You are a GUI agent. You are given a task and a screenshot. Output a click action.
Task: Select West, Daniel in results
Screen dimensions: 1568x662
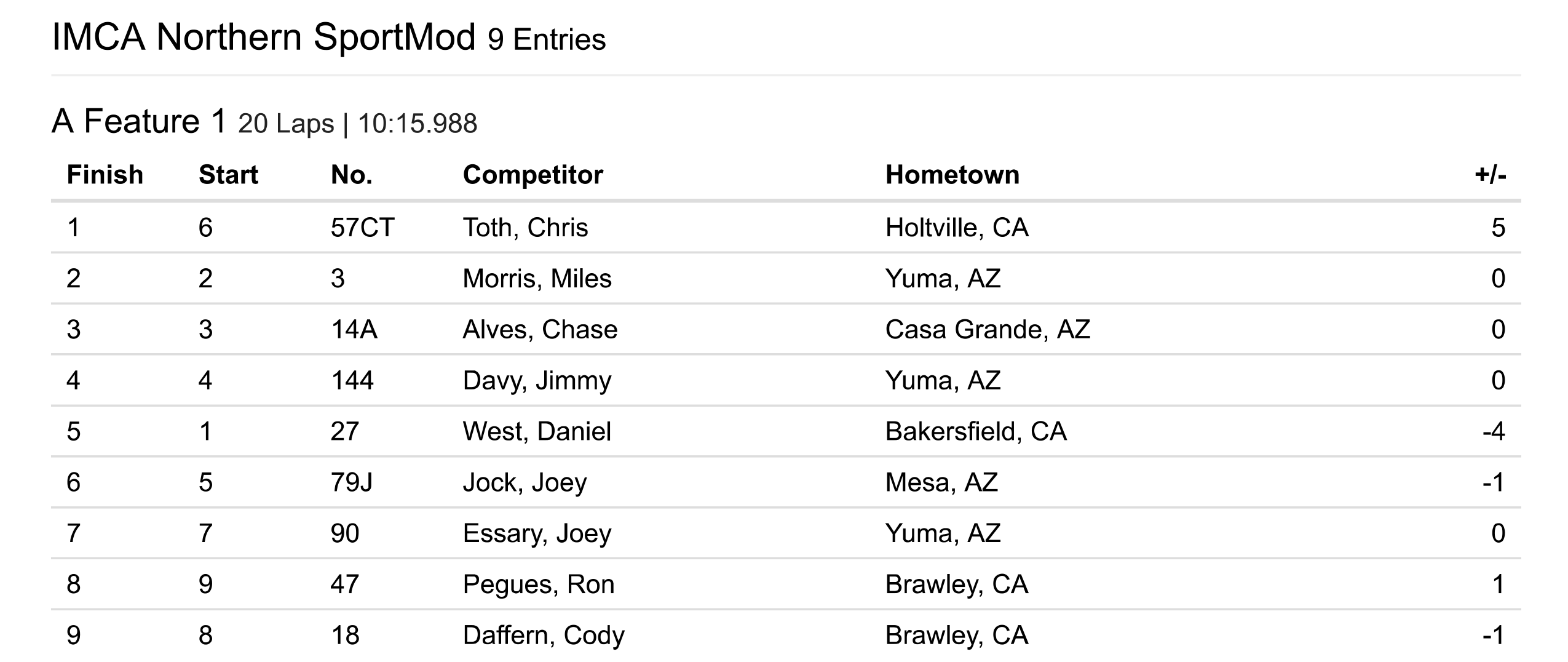coord(537,431)
